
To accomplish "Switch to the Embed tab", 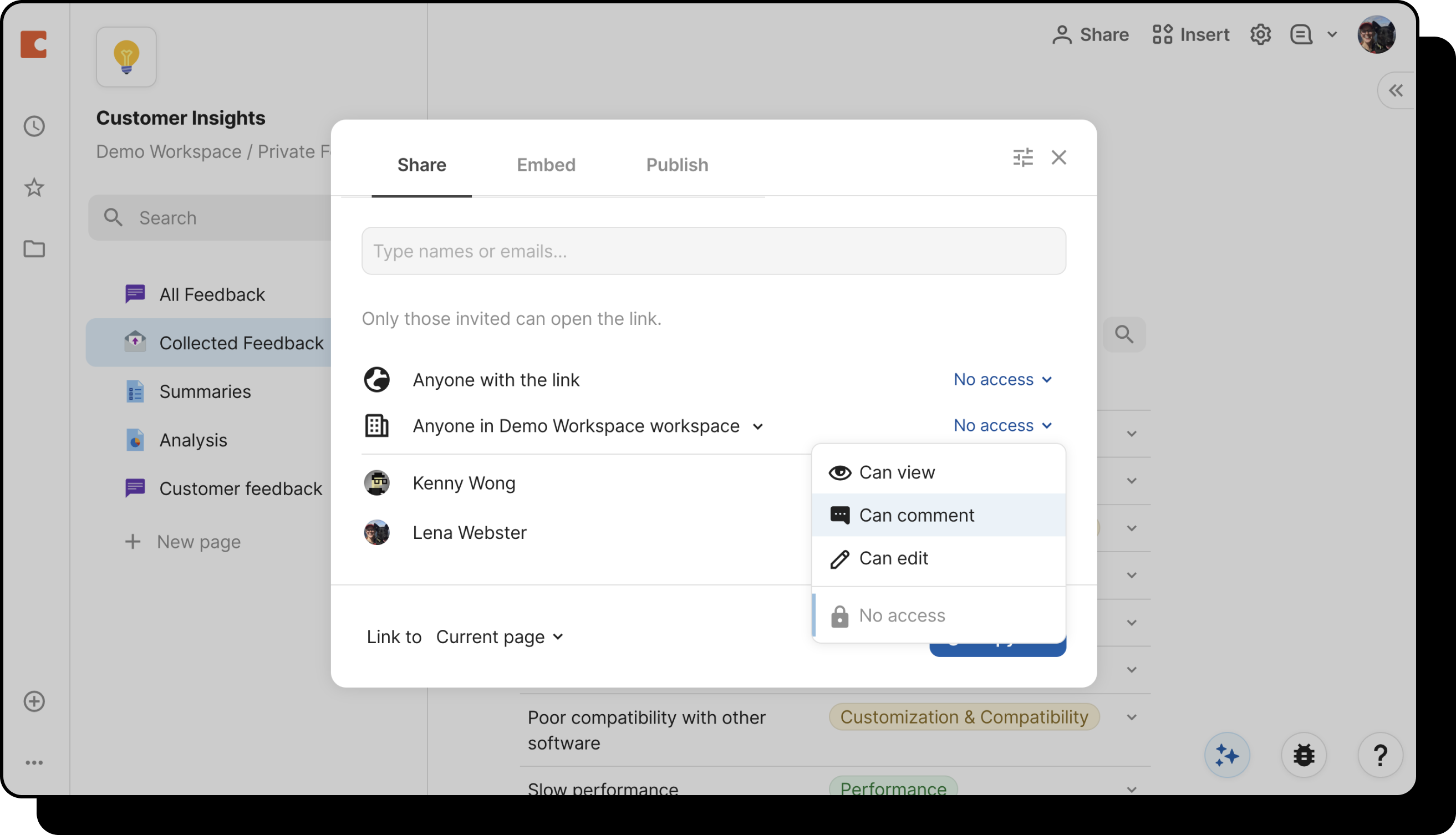I will pyautogui.click(x=546, y=165).
